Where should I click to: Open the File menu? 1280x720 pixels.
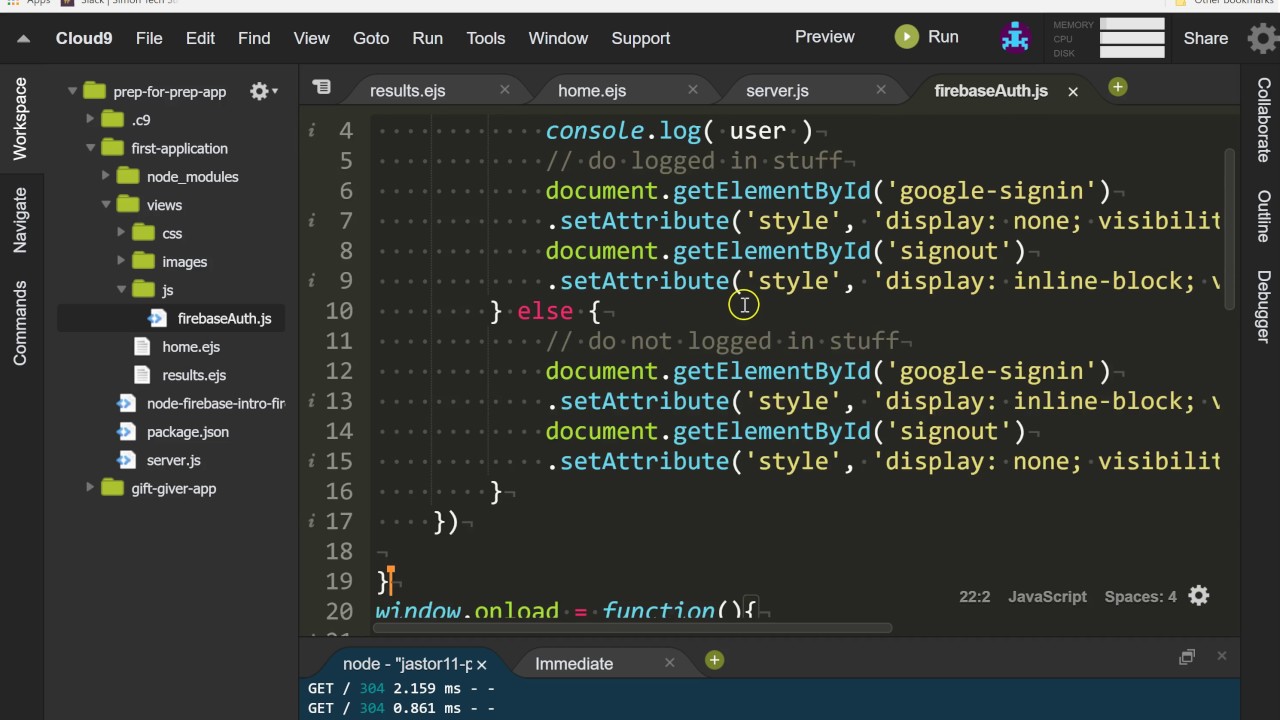point(149,38)
